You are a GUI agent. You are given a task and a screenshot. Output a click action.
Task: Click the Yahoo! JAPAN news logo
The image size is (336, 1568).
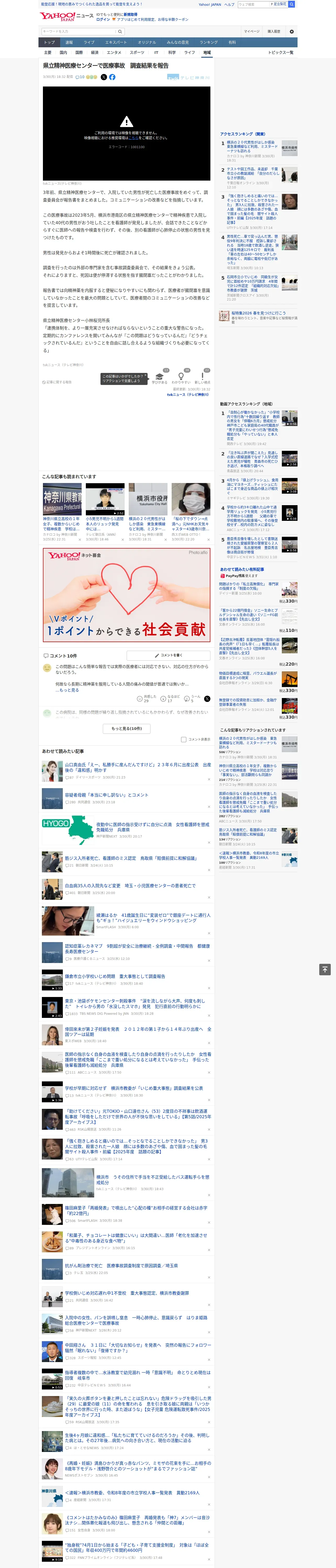pos(66,16)
